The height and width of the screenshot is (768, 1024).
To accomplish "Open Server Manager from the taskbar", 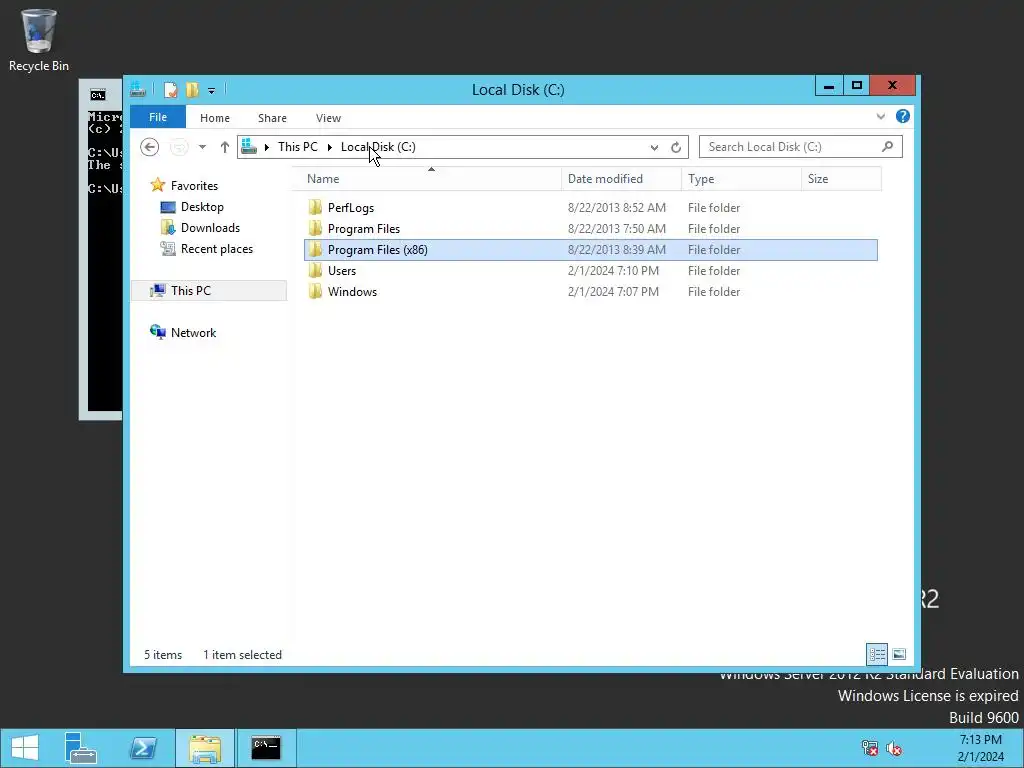I will [x=81, y=748].
